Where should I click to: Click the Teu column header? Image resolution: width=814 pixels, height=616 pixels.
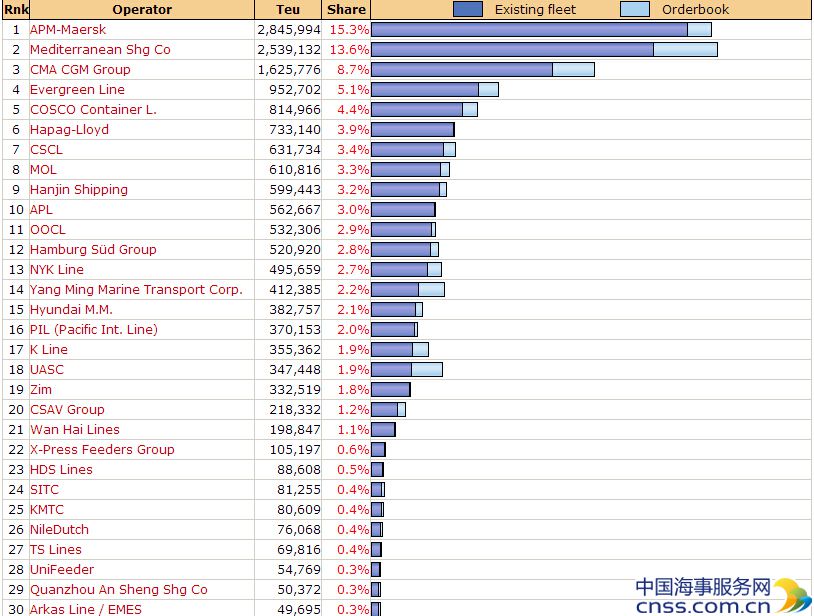click(288, 10)
